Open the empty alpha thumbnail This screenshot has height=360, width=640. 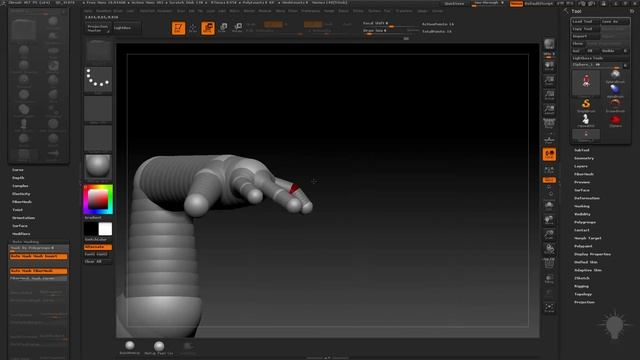click(98, 109)
